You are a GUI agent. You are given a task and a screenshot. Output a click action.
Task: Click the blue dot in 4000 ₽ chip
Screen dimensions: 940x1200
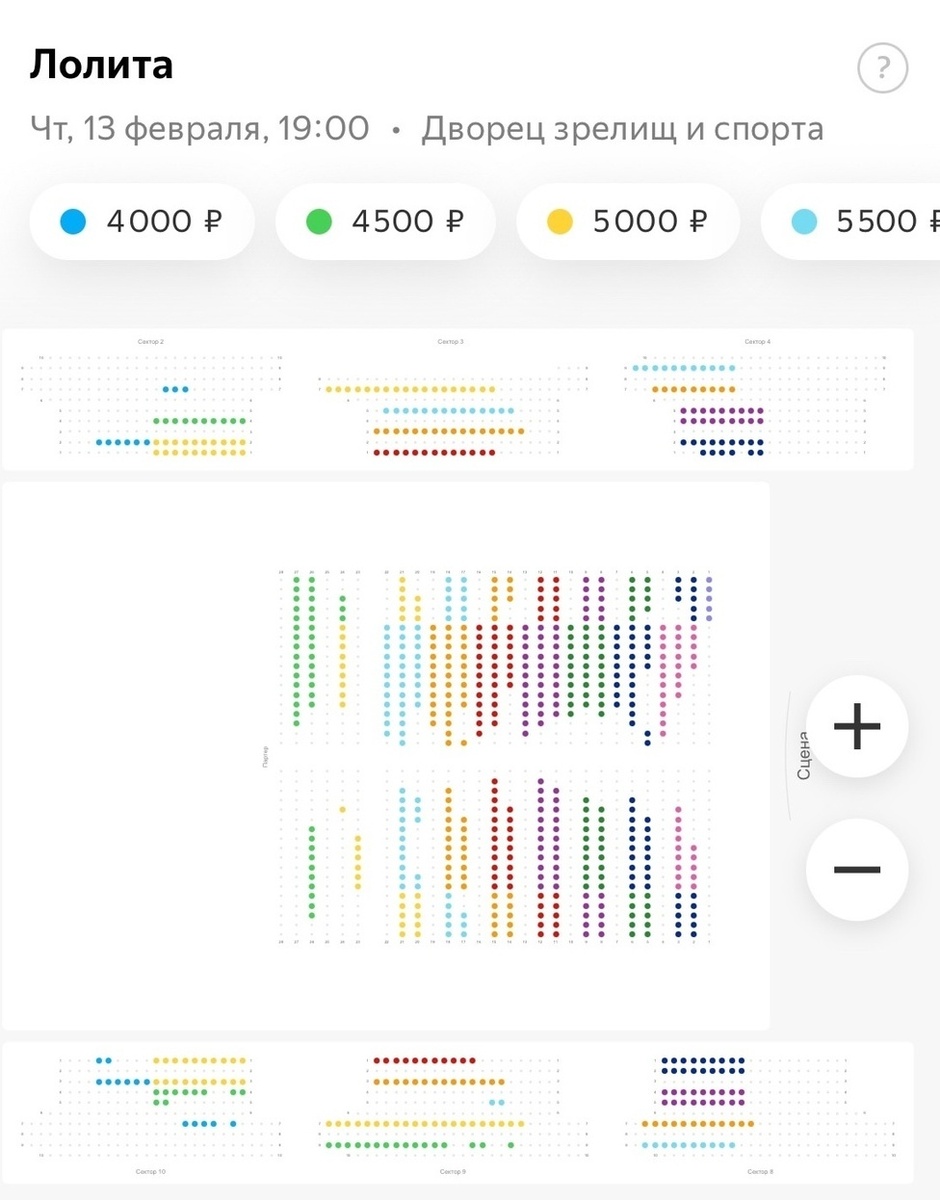click(73, 221)
